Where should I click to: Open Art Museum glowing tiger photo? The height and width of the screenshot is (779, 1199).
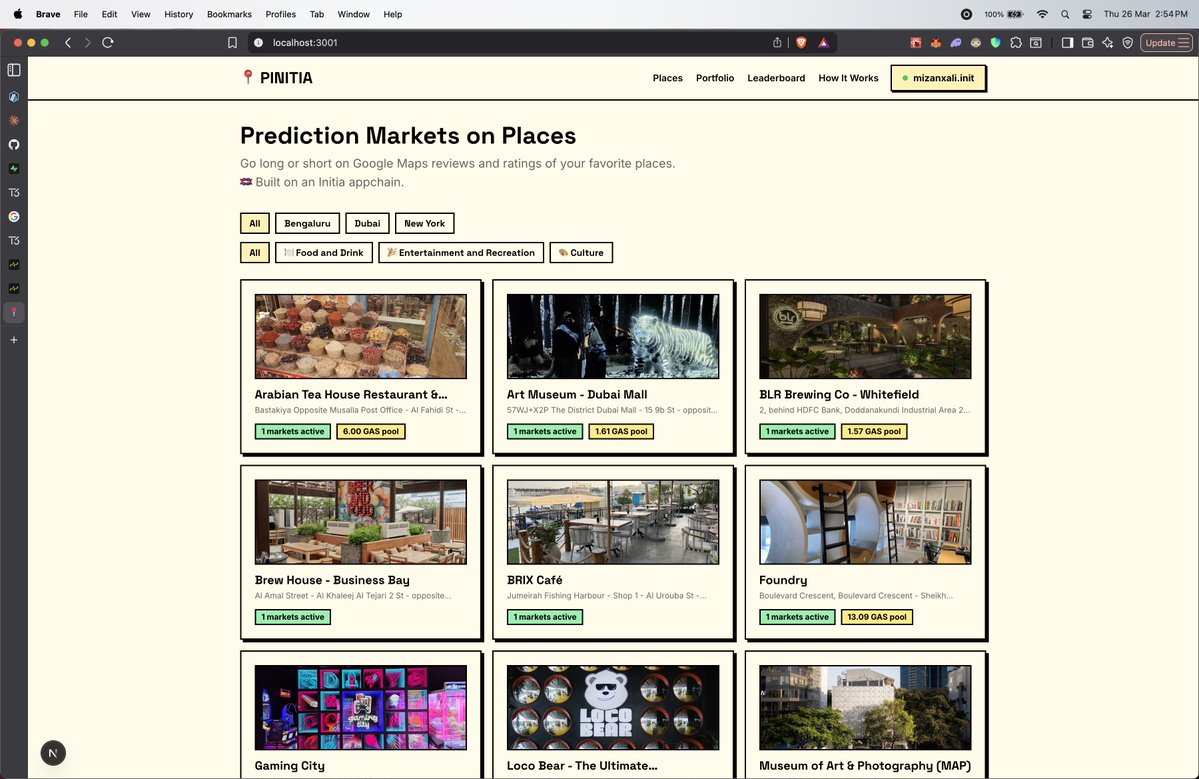click(x=612, y=336)
